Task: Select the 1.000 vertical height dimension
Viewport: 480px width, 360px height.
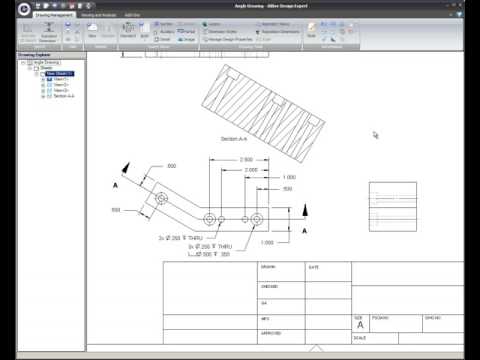Action: click(x=267, y=243)
